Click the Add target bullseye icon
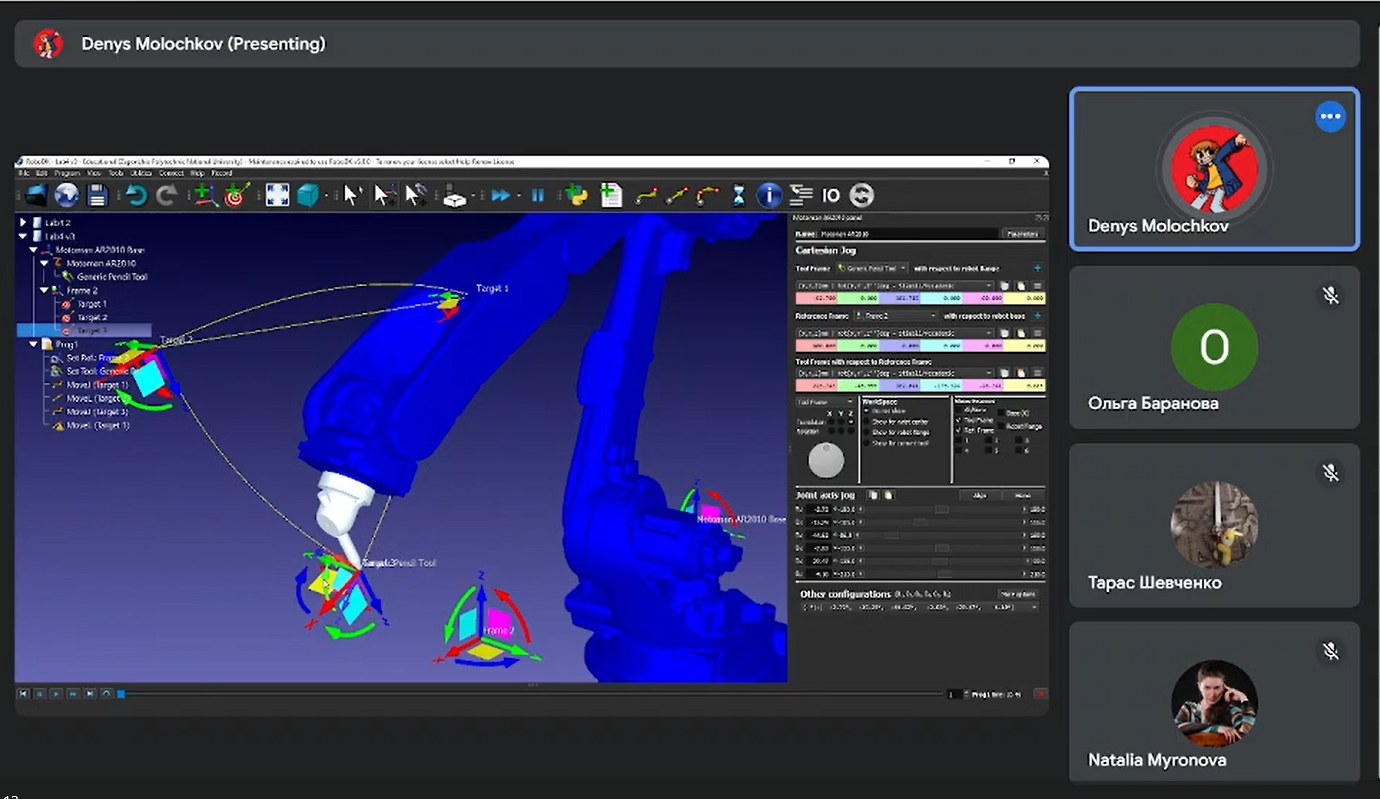This screenshot has width=1380, height=799. 235,195
